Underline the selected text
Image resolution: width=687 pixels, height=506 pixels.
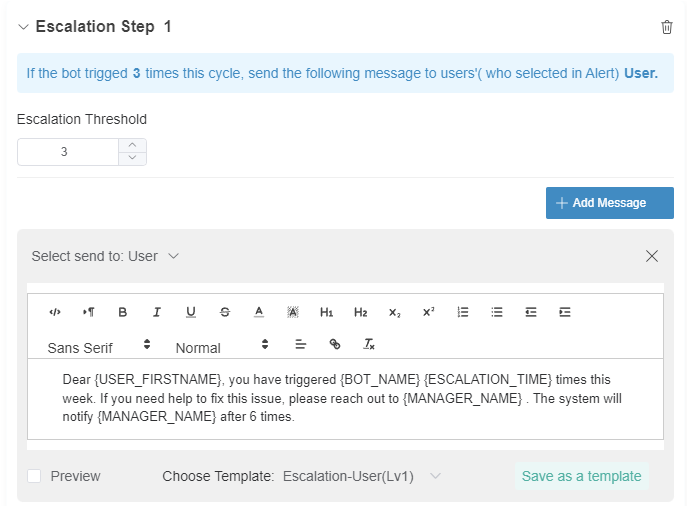click(x=191, y=312)
